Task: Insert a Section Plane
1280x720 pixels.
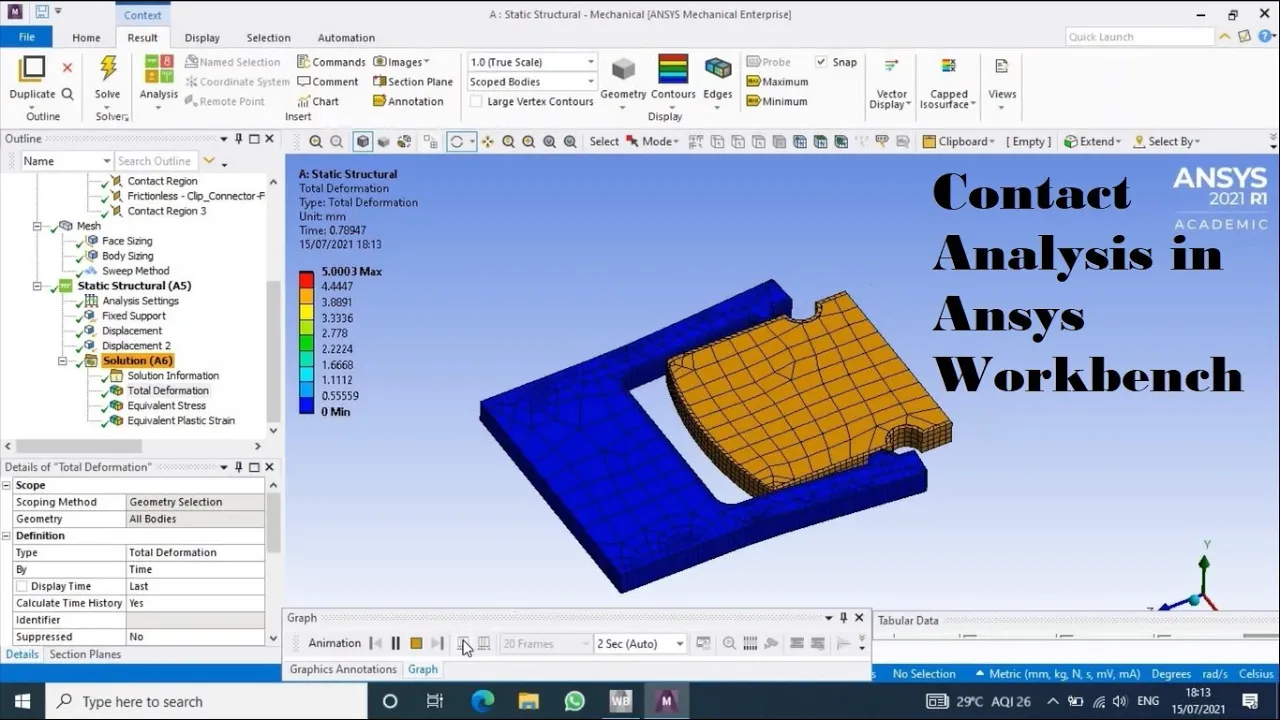Action: 413,82
